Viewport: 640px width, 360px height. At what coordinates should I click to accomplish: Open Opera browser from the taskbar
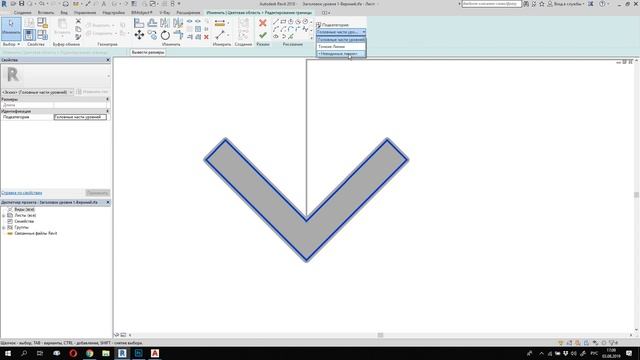tap(73, 353)
